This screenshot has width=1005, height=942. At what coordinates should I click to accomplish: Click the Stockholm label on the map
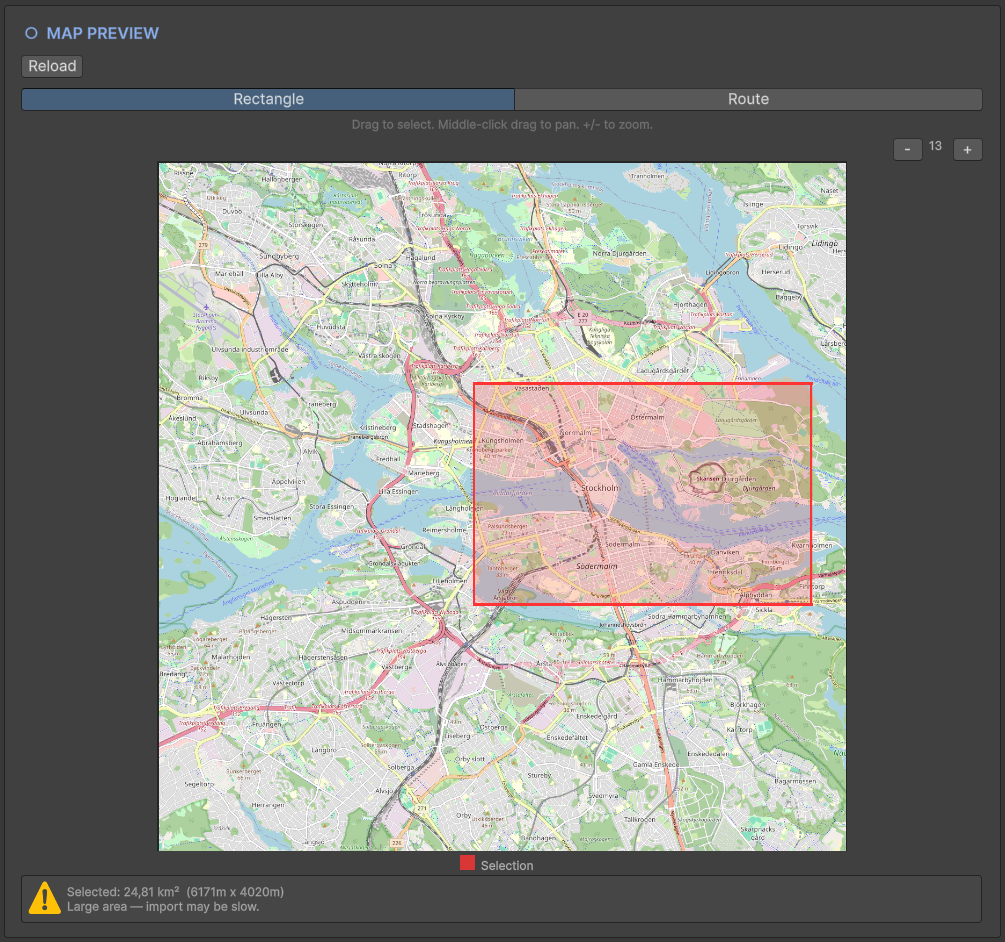coord(601,489)
